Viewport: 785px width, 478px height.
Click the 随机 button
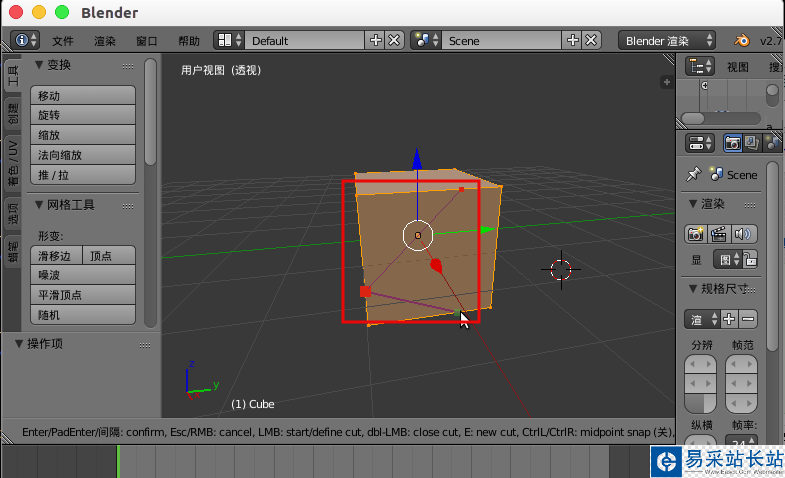(83, 315)
